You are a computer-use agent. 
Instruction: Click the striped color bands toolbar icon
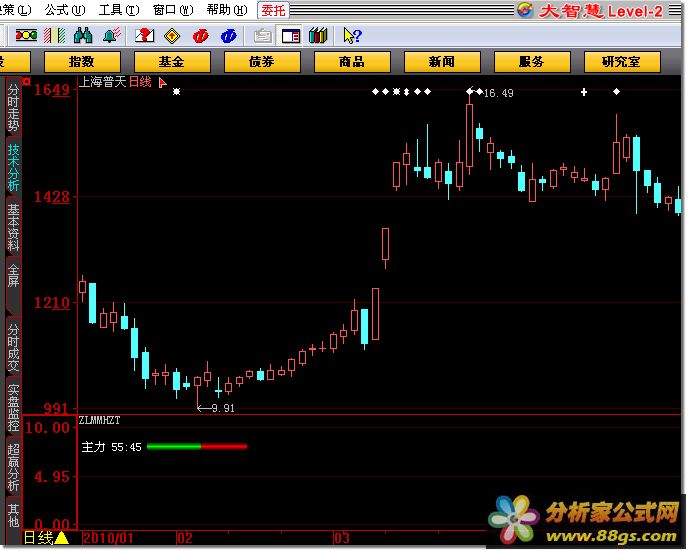(55, 35)
